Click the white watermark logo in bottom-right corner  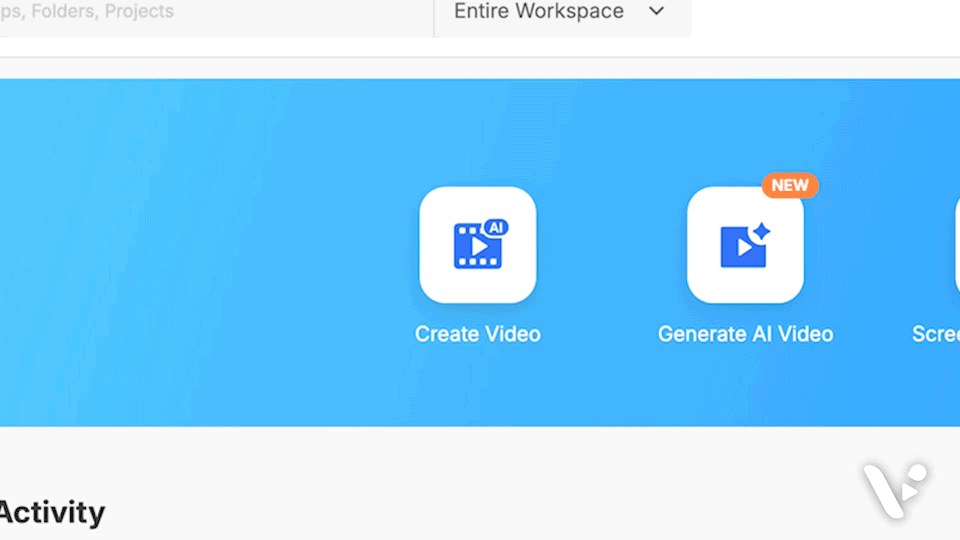pyautogui.click(x=895, y=489)
